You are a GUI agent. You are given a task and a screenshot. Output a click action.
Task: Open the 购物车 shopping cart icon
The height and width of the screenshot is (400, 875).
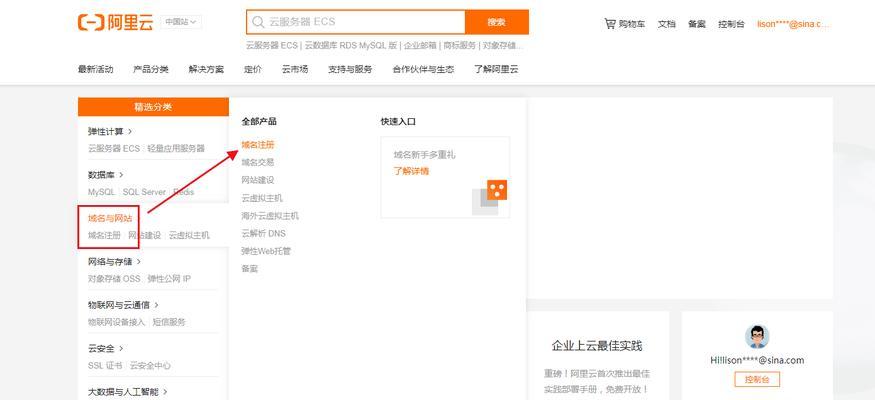609,23
